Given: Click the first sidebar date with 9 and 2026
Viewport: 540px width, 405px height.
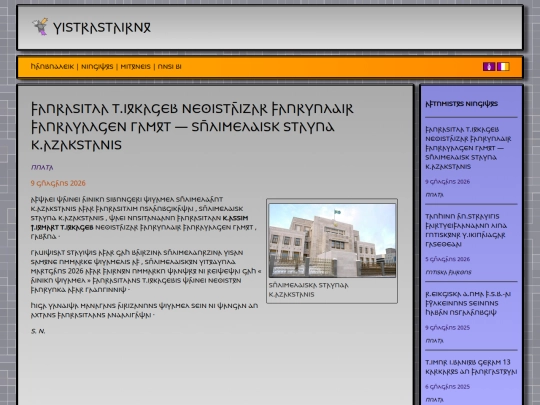Looking at the screenshot, I should point(447,182).
